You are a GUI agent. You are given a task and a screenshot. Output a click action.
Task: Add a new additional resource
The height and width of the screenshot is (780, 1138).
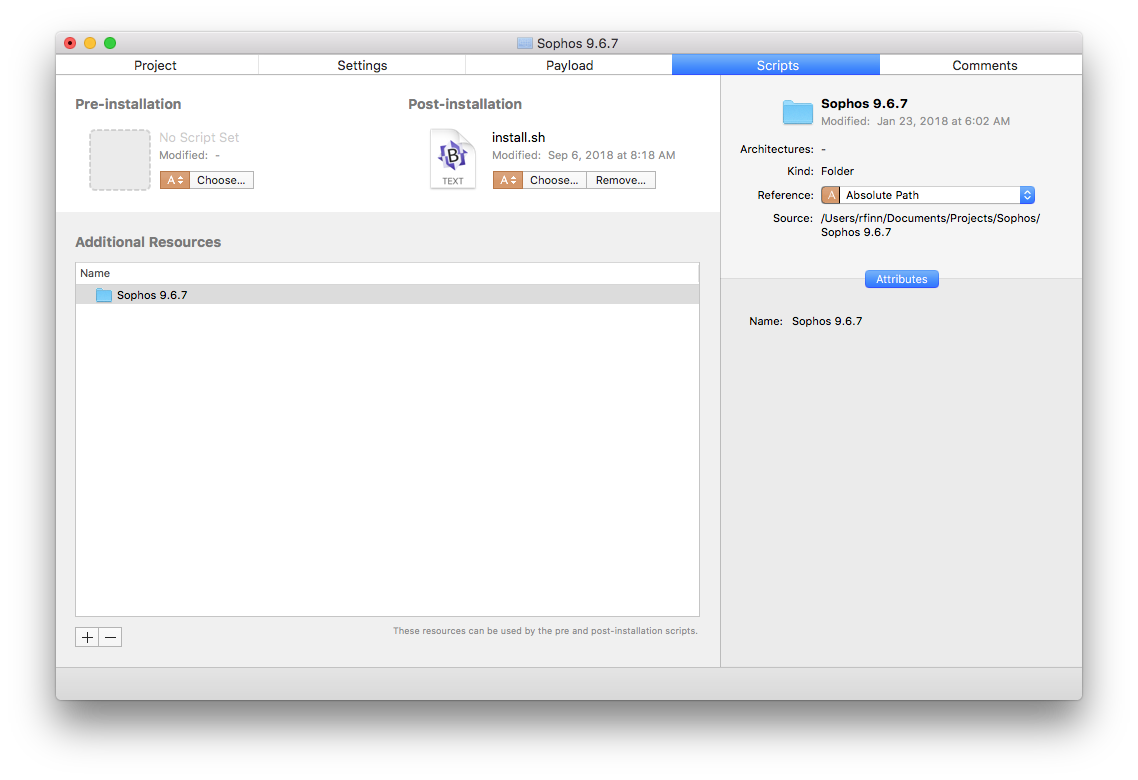(87, 637)
